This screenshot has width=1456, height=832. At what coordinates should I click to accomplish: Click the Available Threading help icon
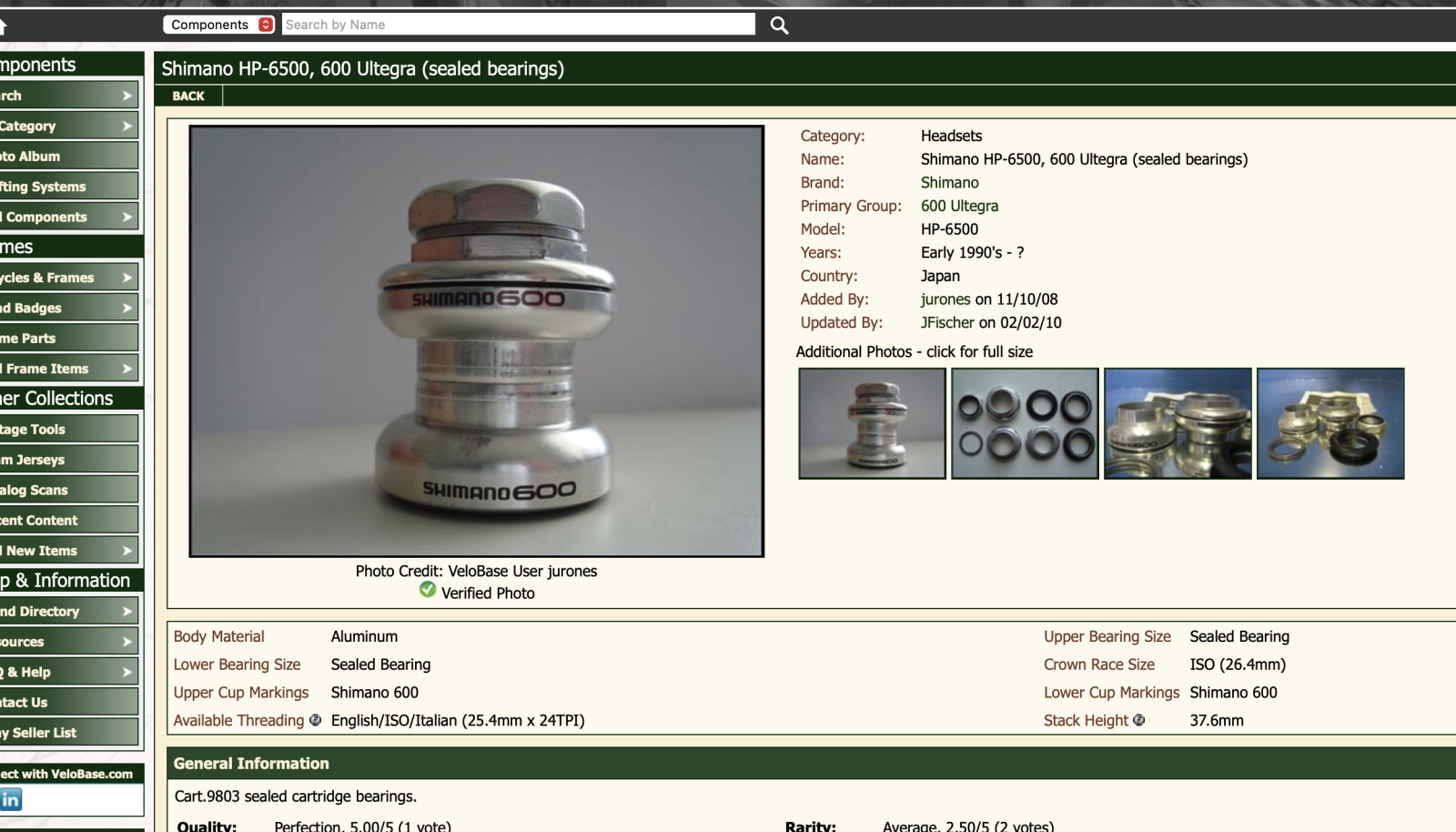pos(316,720)
